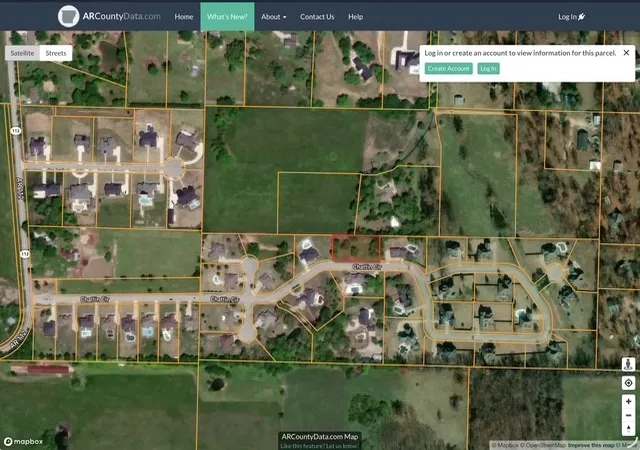Viewport: 640px width, 450px height.
Task: Expand the About dropdown menu
Action: click(x=273, y=17)
